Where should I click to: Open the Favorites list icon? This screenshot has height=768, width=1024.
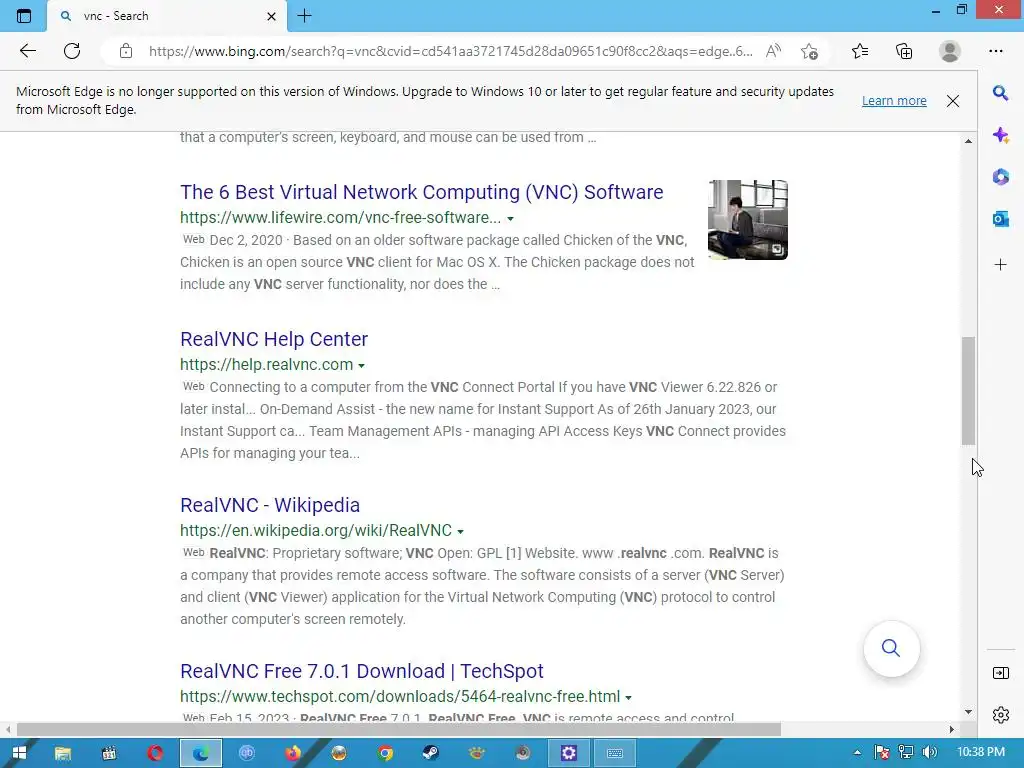(x=860, y=51)
